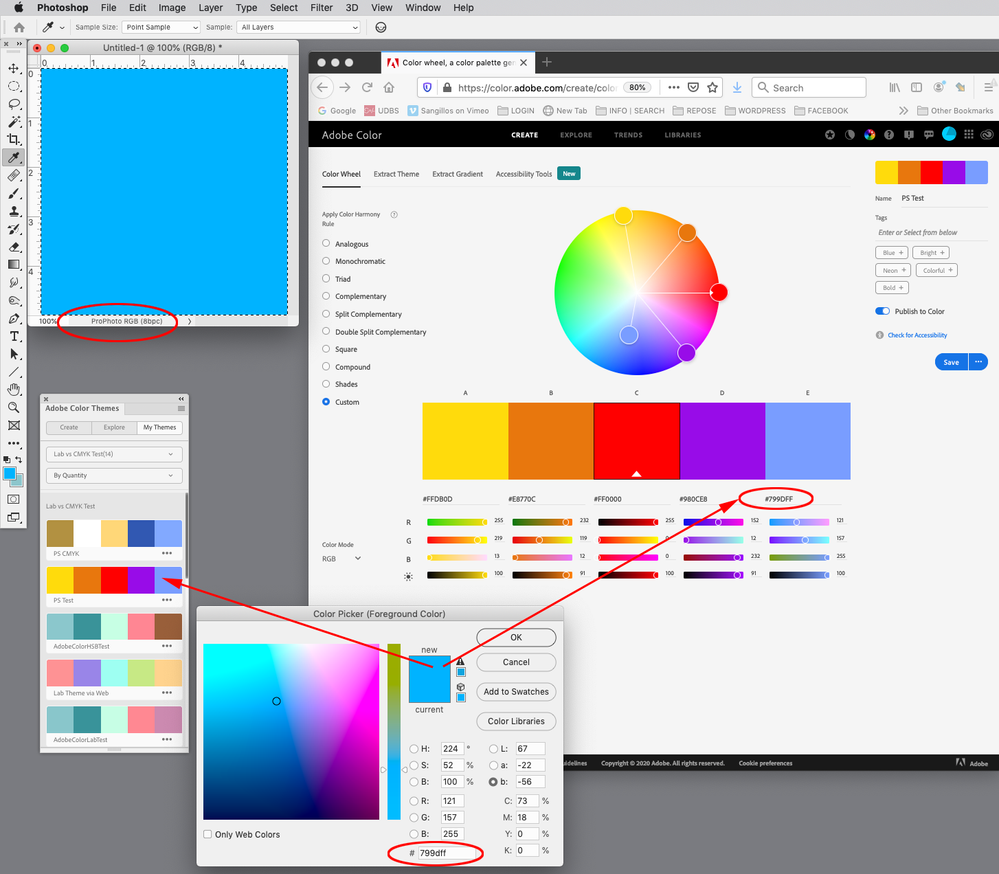Open Color Libraries button
Image resolution: width=999 pixels, height=874 pixels.
pos(516,721)
